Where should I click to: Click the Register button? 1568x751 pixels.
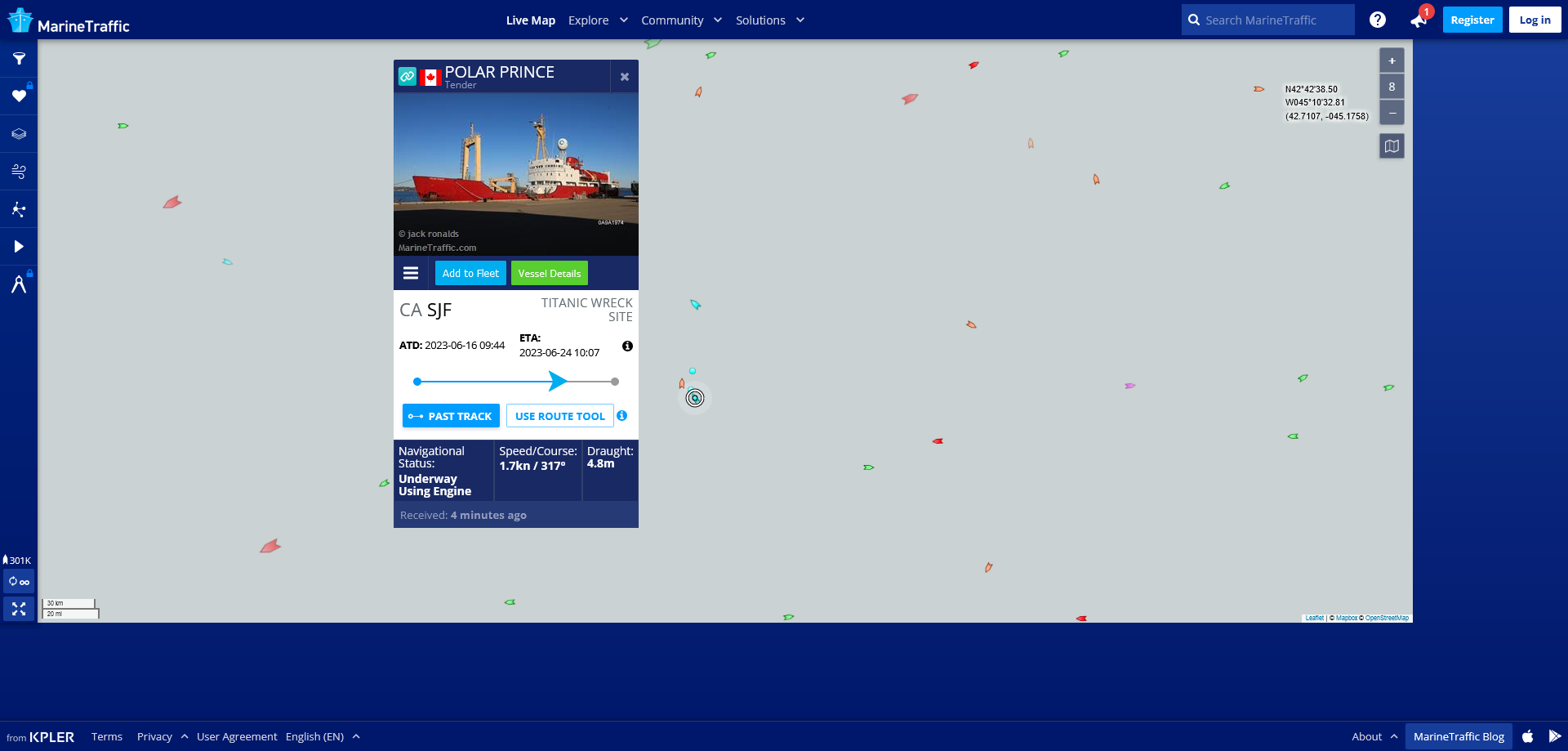pos(1472,20)
